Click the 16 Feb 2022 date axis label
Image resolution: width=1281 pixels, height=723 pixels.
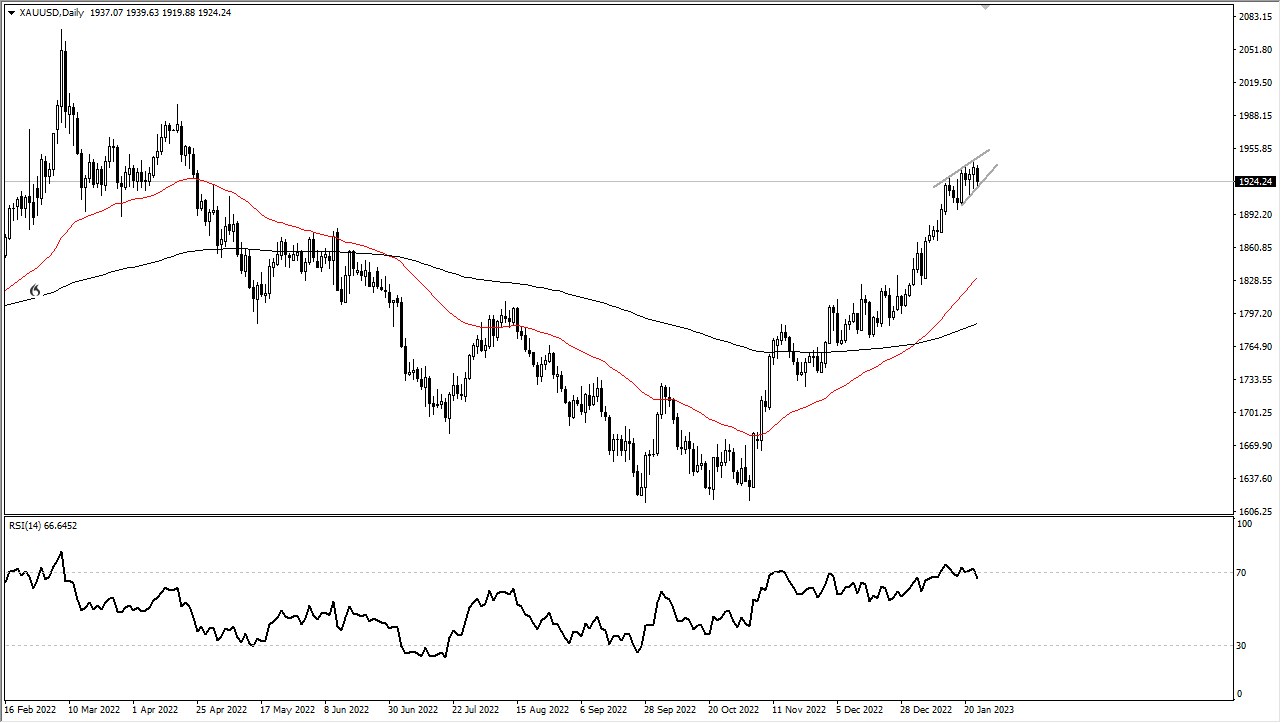tap(32, 709)
